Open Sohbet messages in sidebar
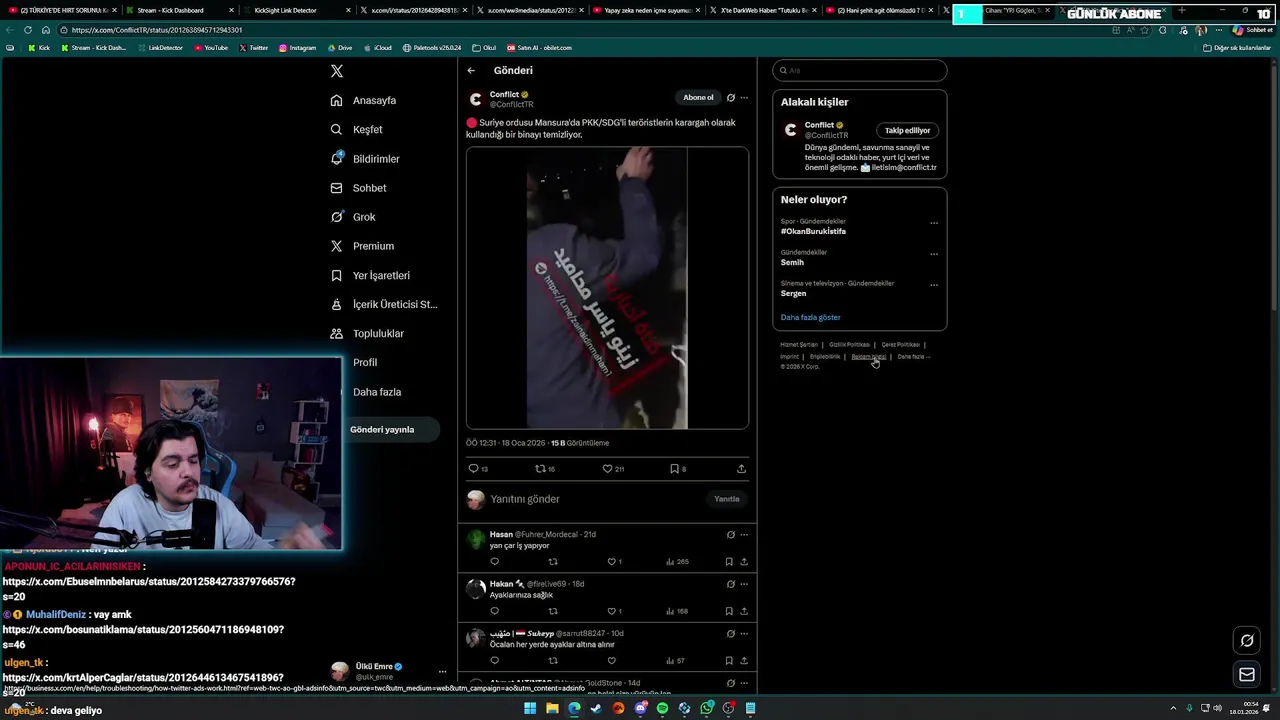This screenshot has width=1280, height=720. coord(358,188)
